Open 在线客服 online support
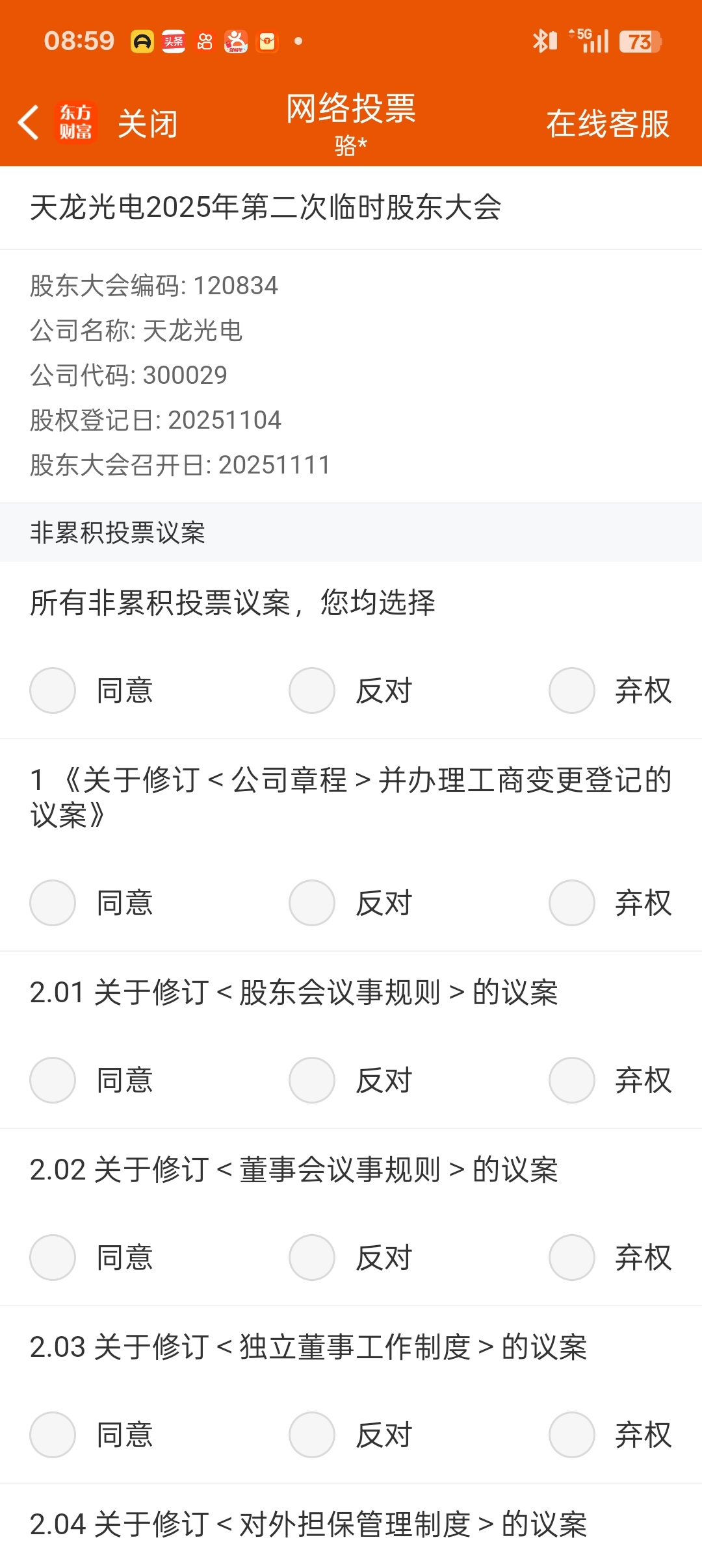This screenshot has height=1568, width=702. (x=607, y=124)
